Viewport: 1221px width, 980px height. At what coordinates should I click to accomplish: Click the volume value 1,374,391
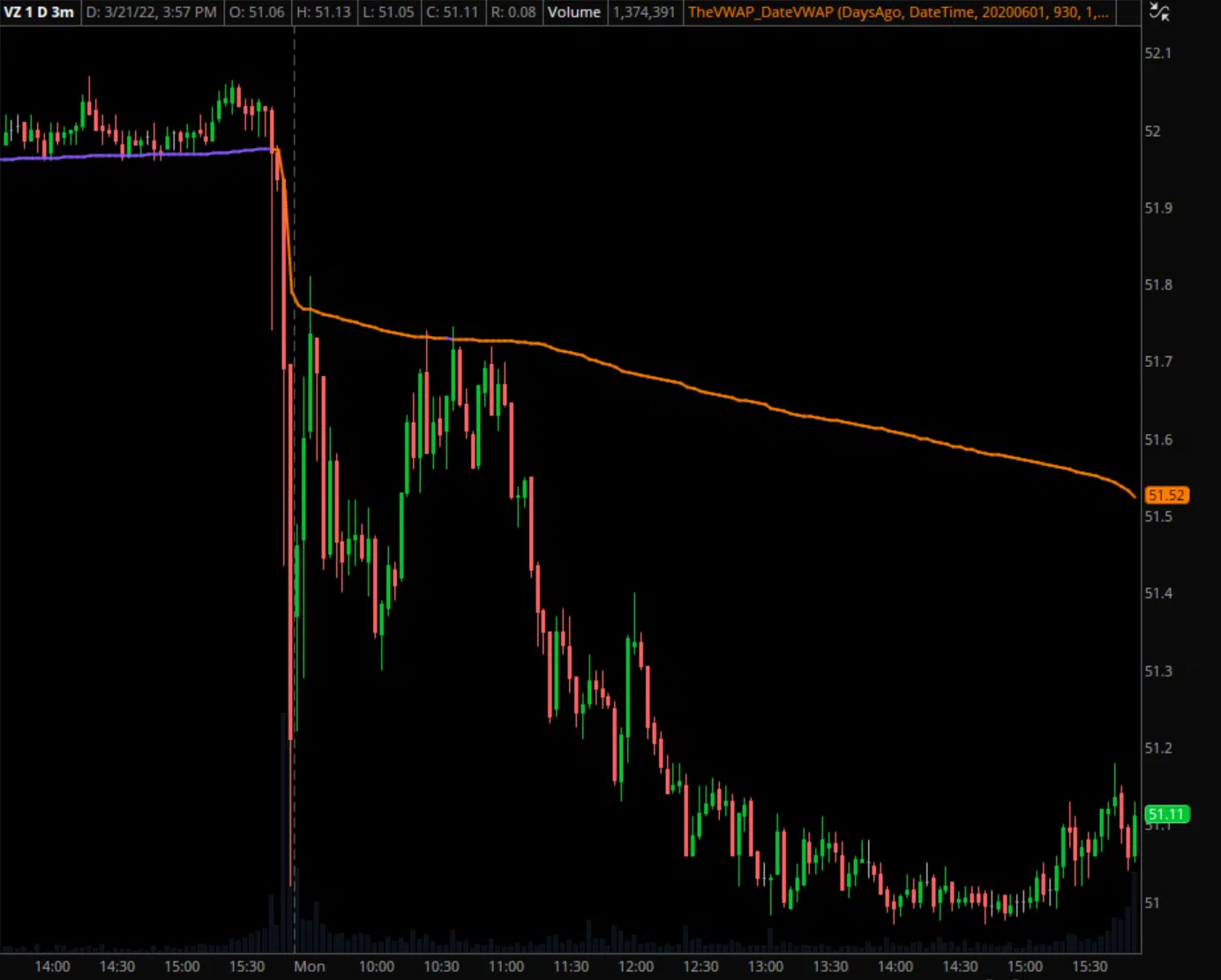tap(644, 12)
